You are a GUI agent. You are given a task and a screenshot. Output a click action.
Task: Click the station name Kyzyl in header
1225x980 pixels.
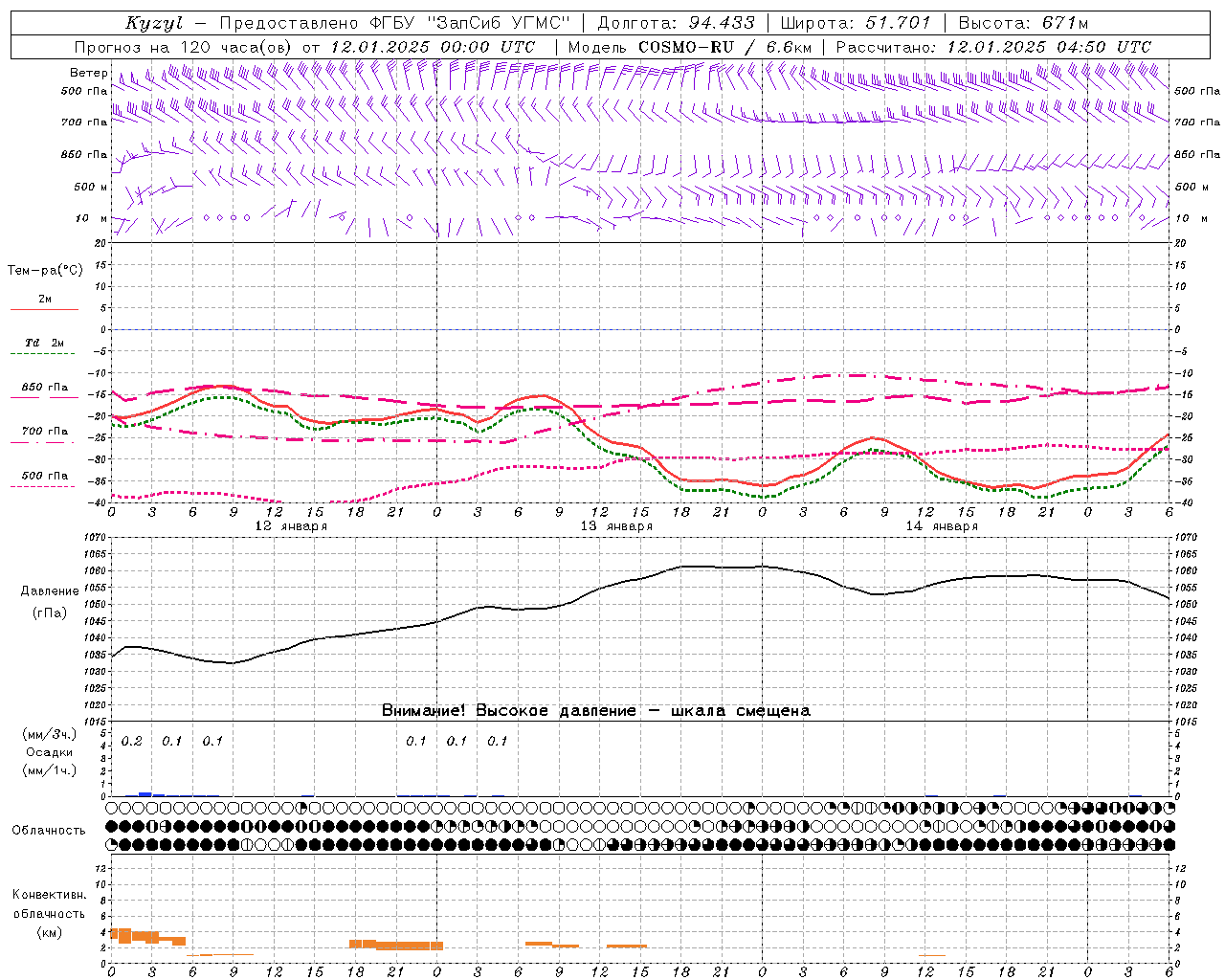153,23
